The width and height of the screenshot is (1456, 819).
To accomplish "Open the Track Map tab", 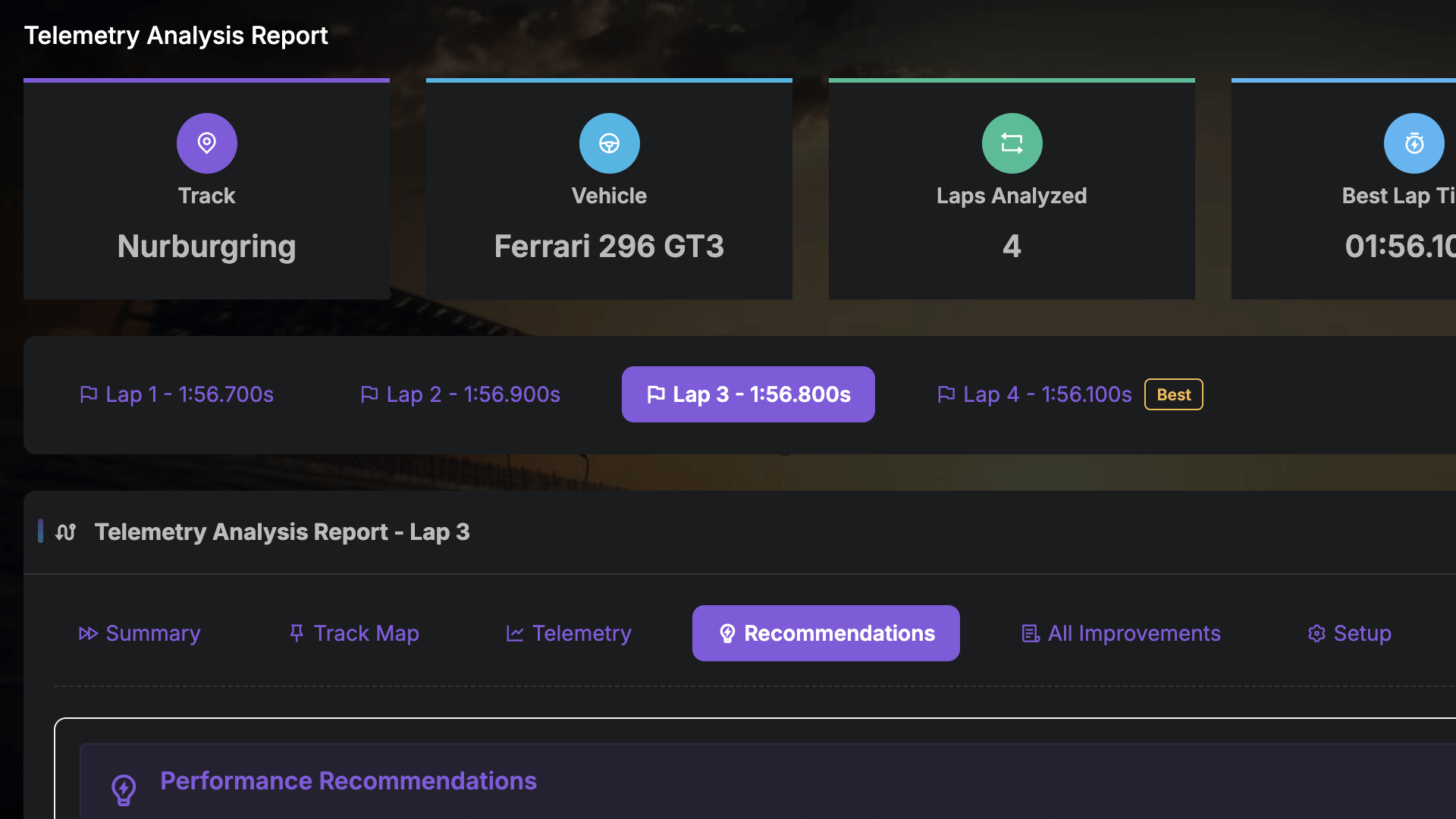I will (x=354, y=633).
